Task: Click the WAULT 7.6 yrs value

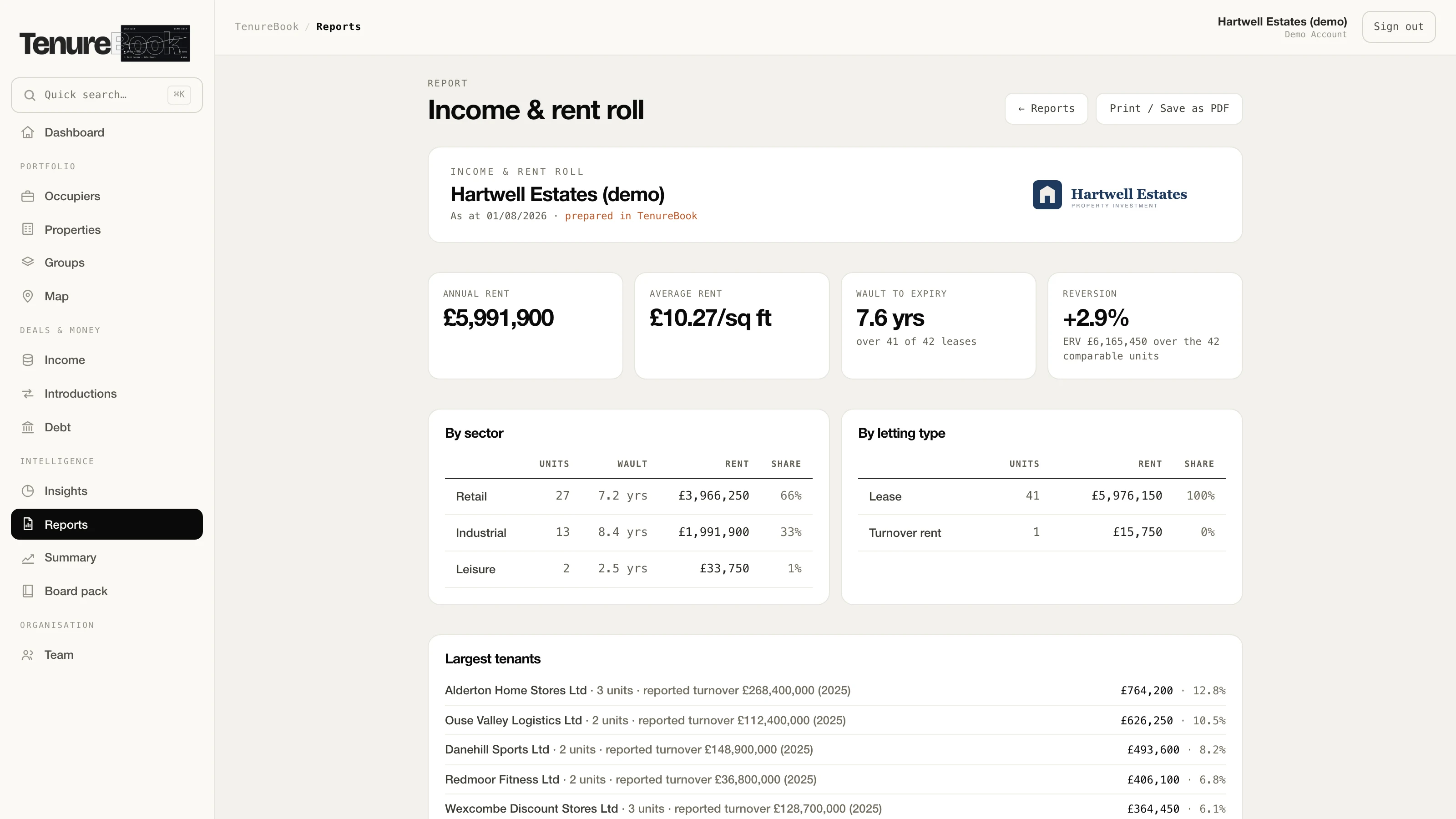Action: point(890,318)
